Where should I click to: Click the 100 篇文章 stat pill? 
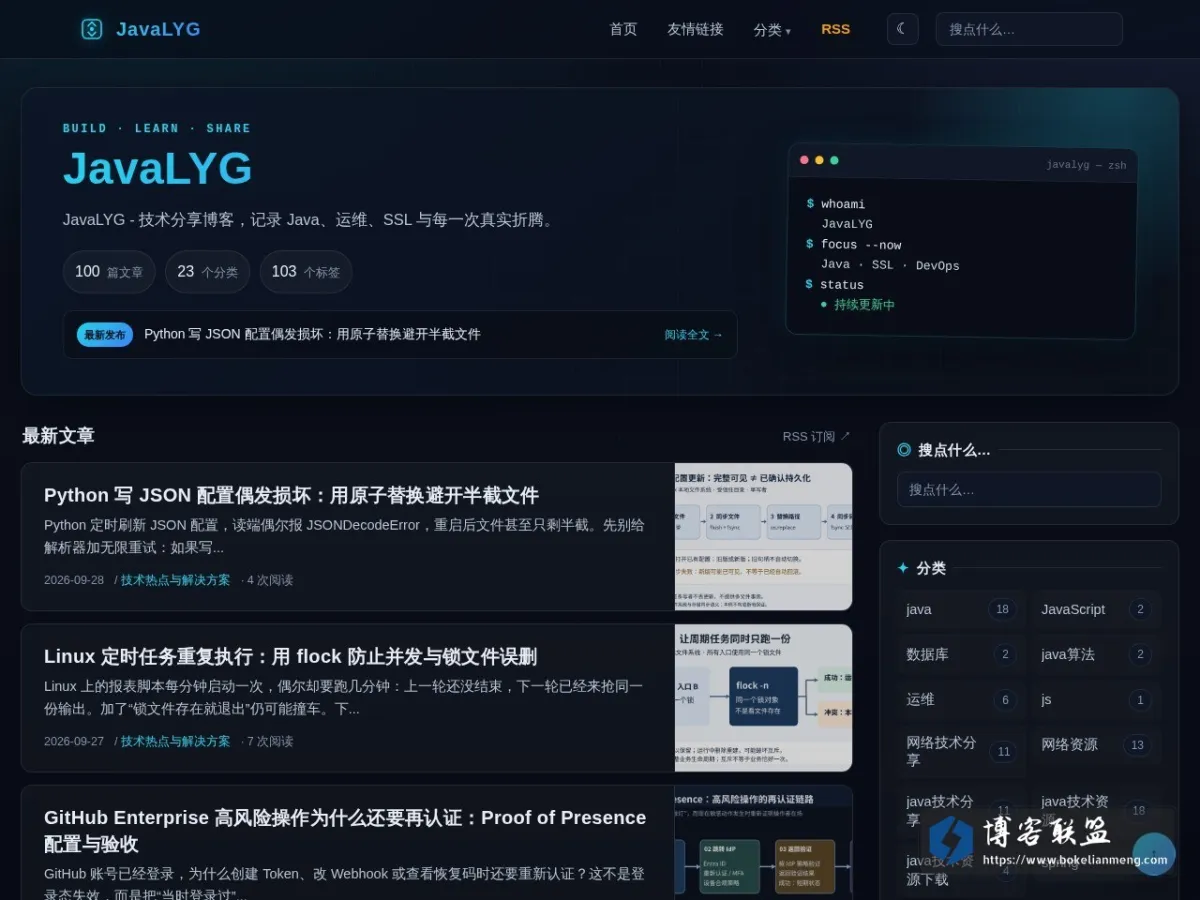[109, 272]
